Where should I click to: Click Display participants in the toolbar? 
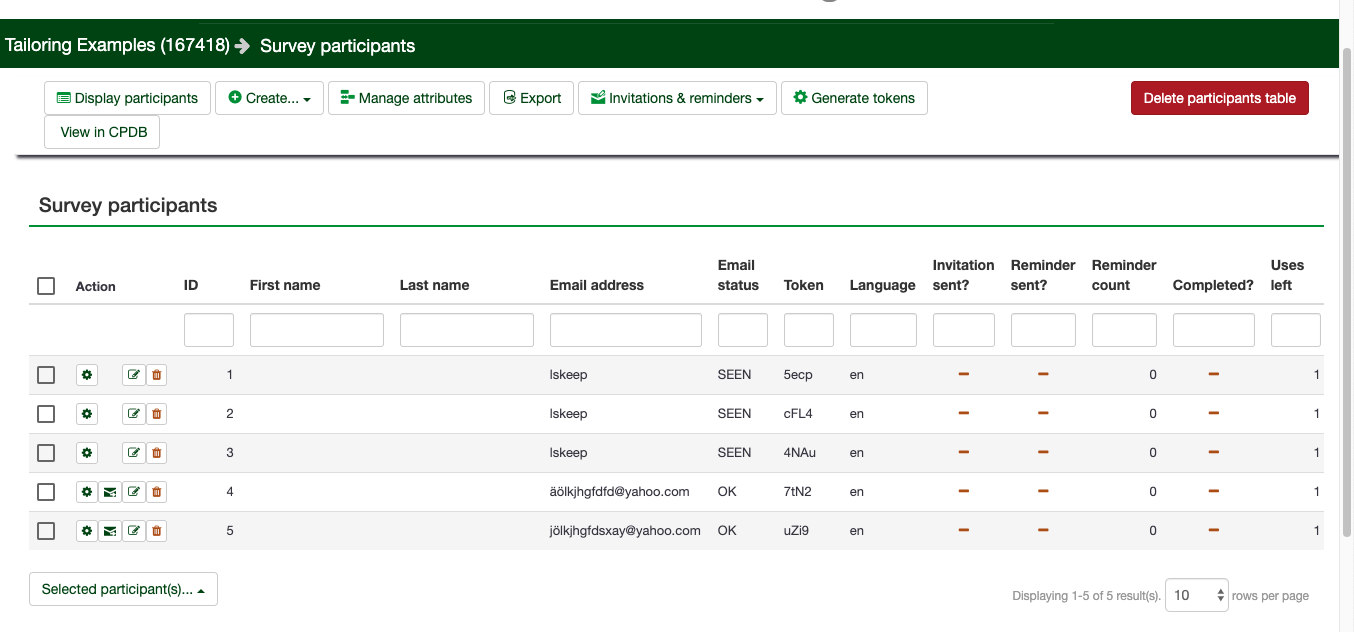(x=127, y=98)
